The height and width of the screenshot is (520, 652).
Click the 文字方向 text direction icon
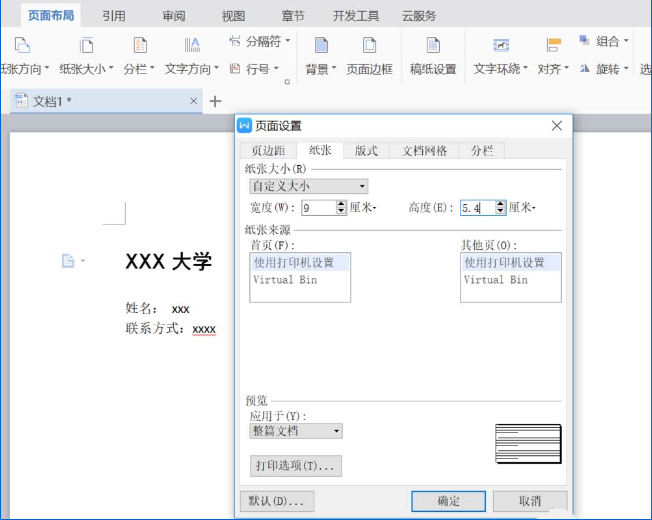point(192,46)
